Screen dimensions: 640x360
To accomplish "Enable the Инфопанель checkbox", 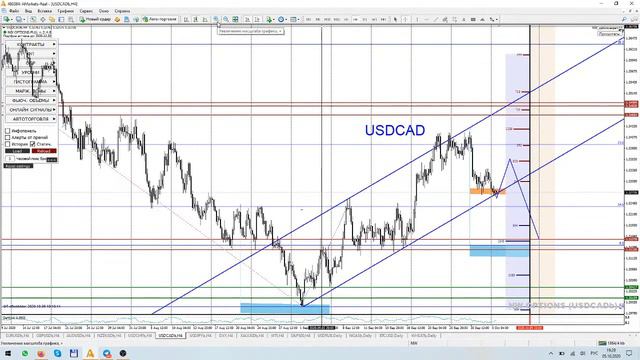I will 8,131.
